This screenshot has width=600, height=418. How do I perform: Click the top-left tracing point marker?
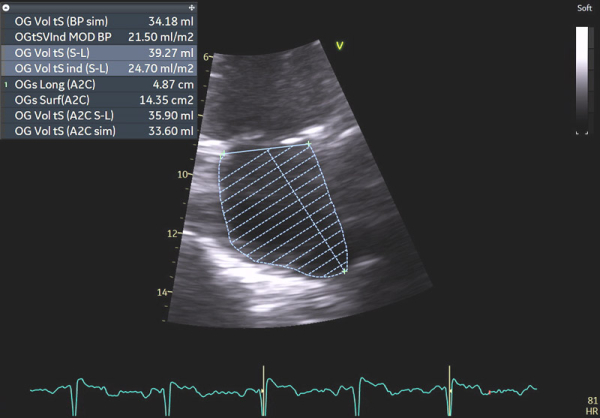(221, 152)
